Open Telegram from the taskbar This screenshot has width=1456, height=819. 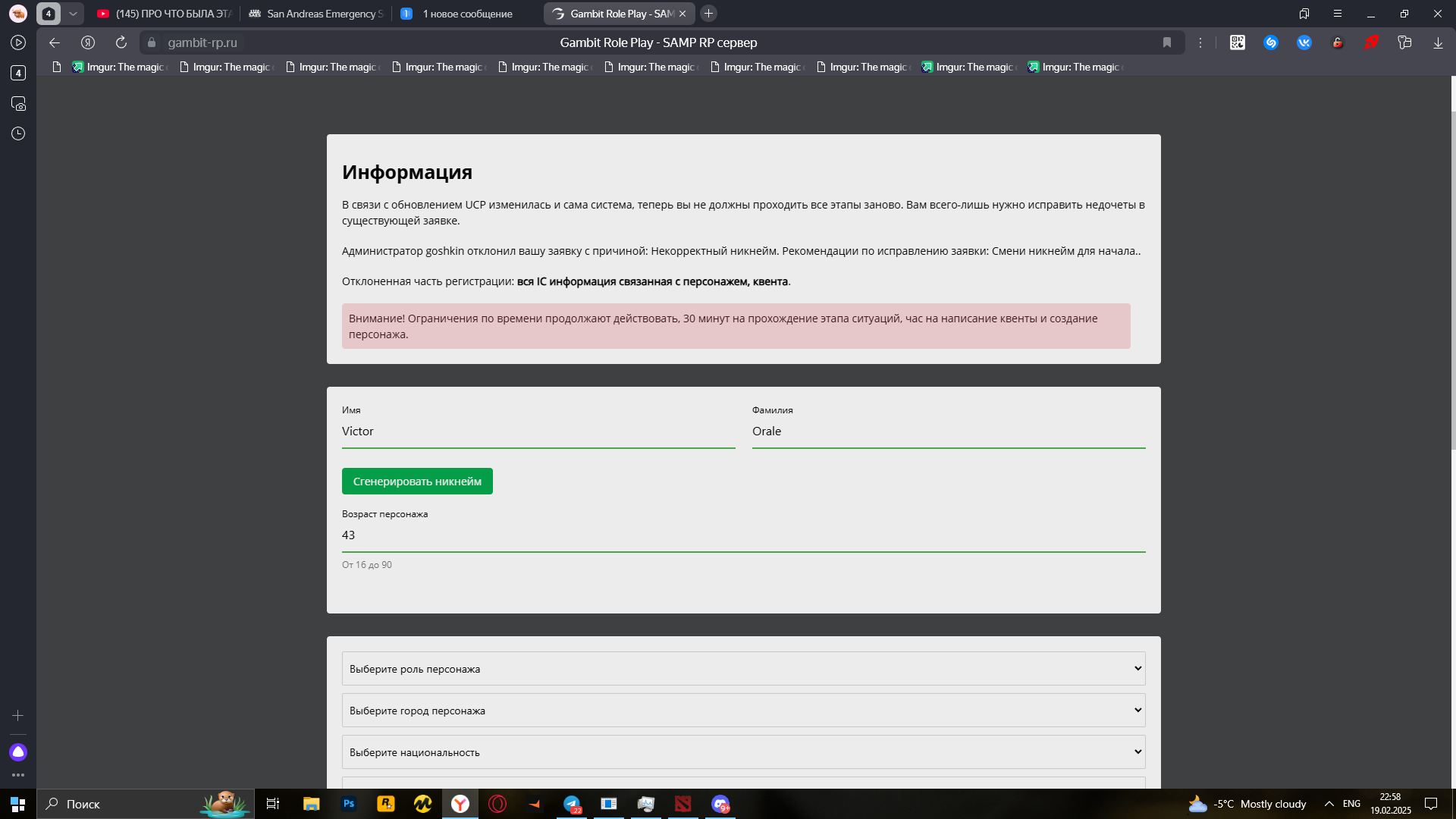coord(572,804)
